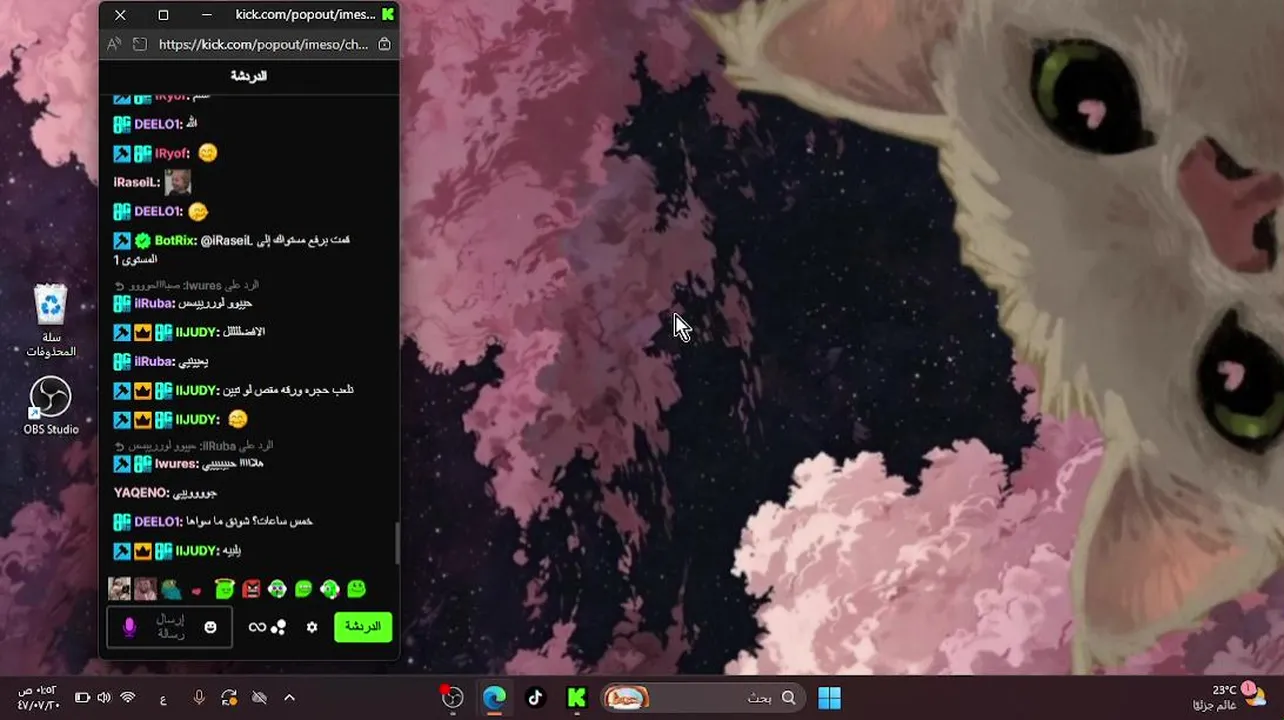Click the three-dots bubbles icon beside chat settings

(x=279, y=627)
